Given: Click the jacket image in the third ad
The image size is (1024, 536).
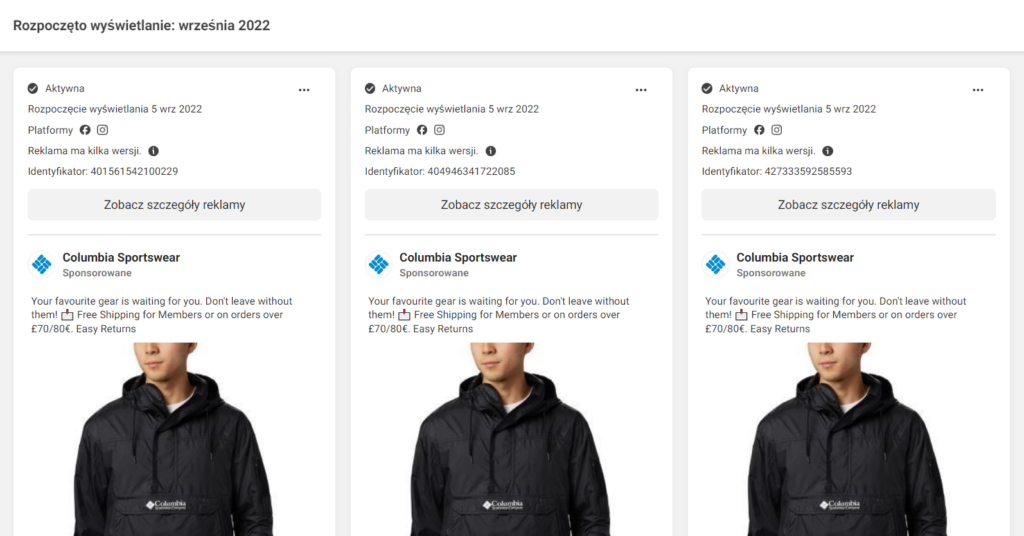Looking at the screenshot, I should 848,439.
